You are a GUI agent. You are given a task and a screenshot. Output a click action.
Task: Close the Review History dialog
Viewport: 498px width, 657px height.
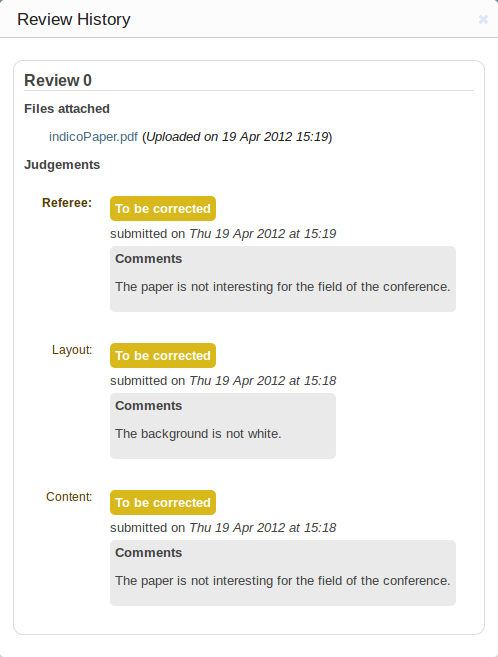click(x=483, y=19)
